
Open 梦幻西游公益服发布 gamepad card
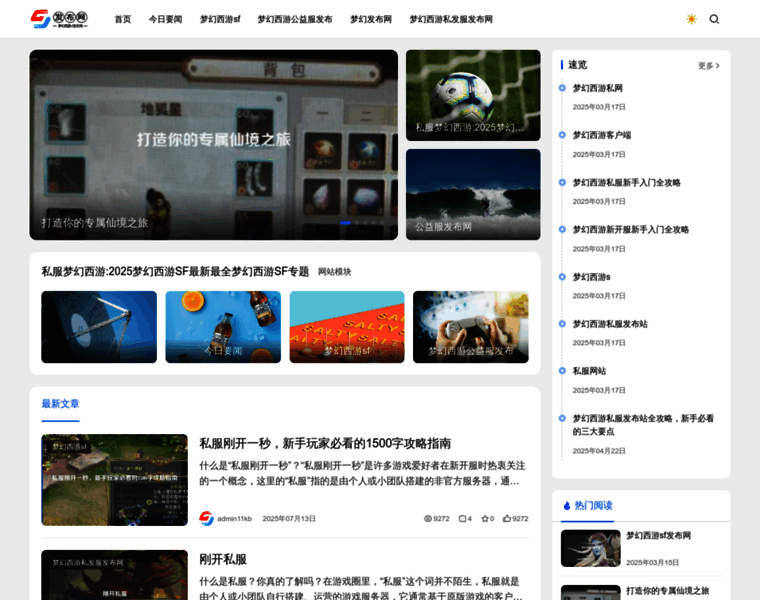471,327
